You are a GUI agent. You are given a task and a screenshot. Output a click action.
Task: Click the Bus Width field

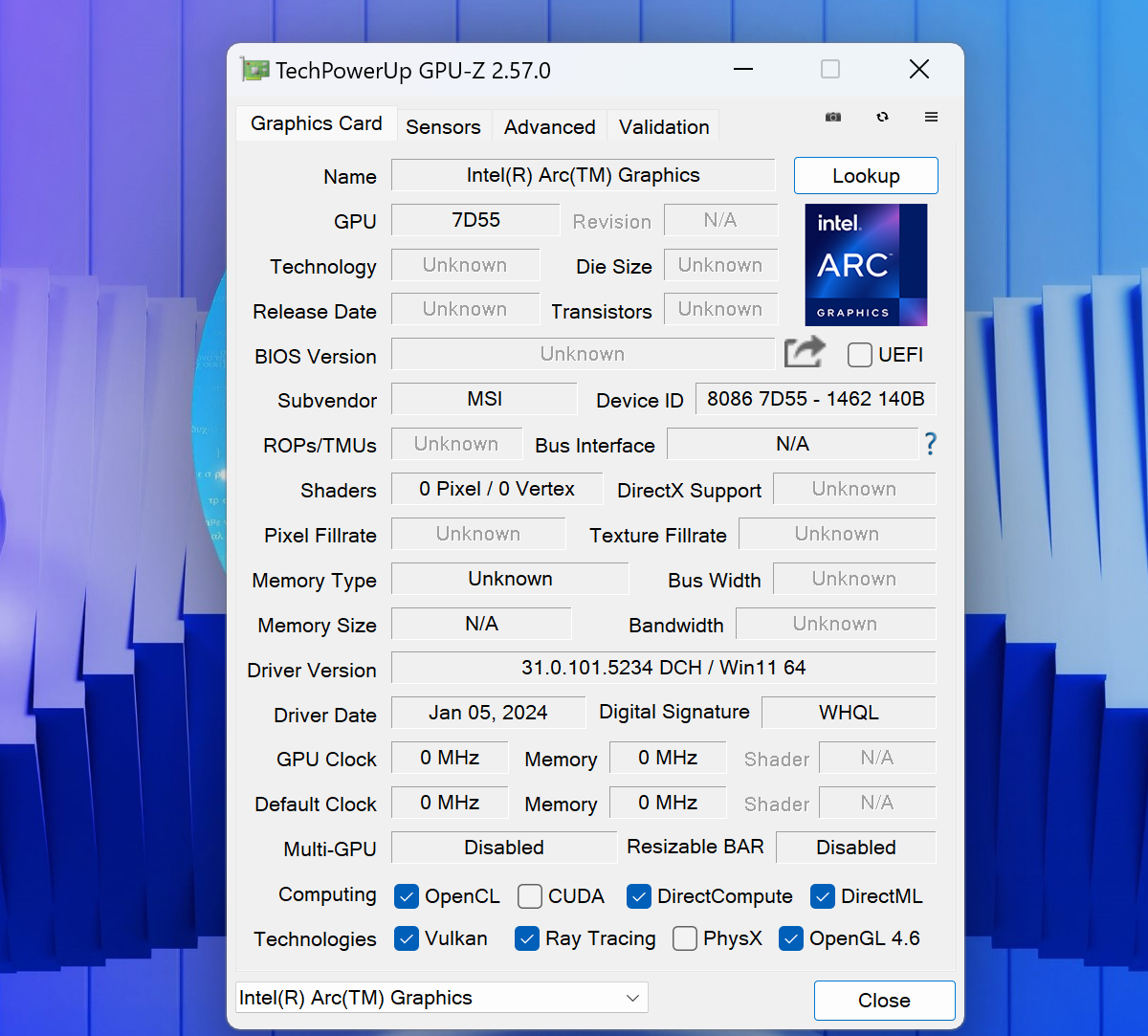[854, 579]
